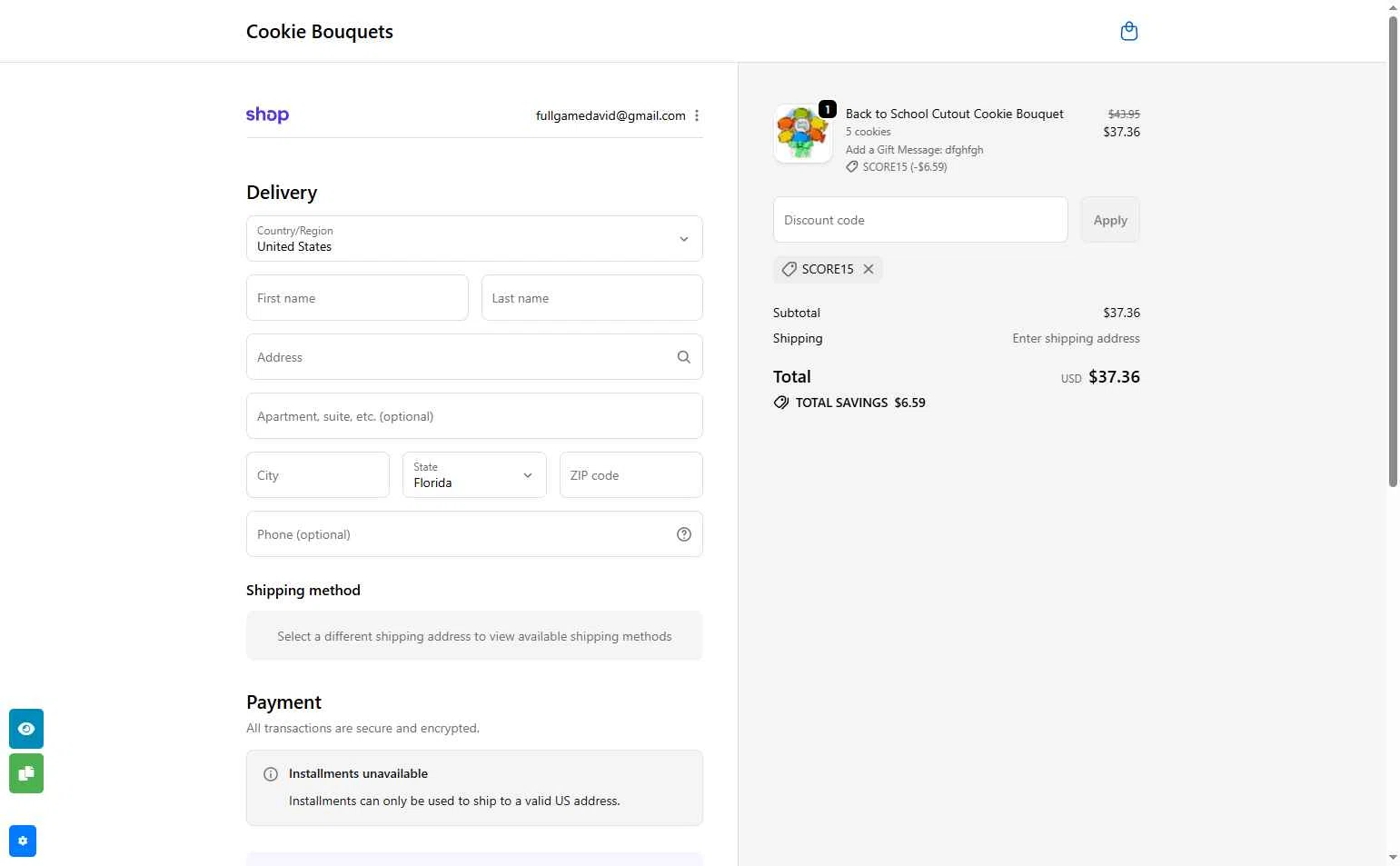
Task: Click the cookie bouquet product thumbnail
Action: (x=803, y=134)
